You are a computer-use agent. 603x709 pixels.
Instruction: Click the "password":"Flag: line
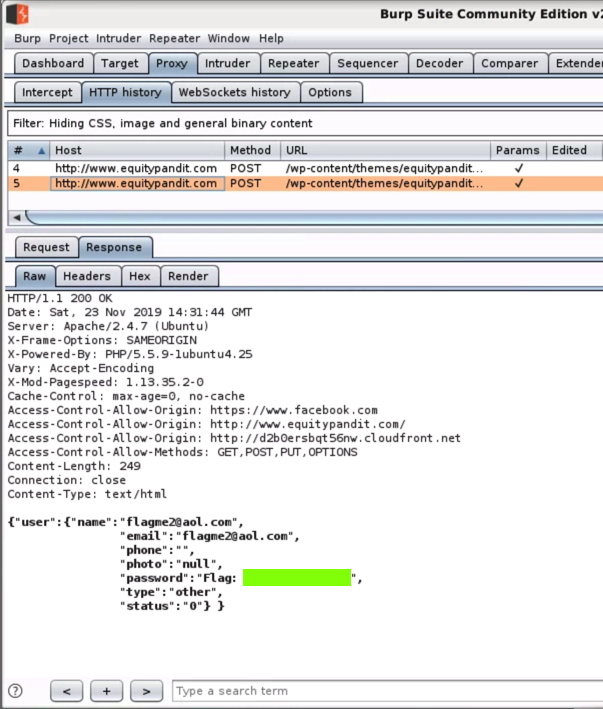pyautogui.click(x=240, y=578)
